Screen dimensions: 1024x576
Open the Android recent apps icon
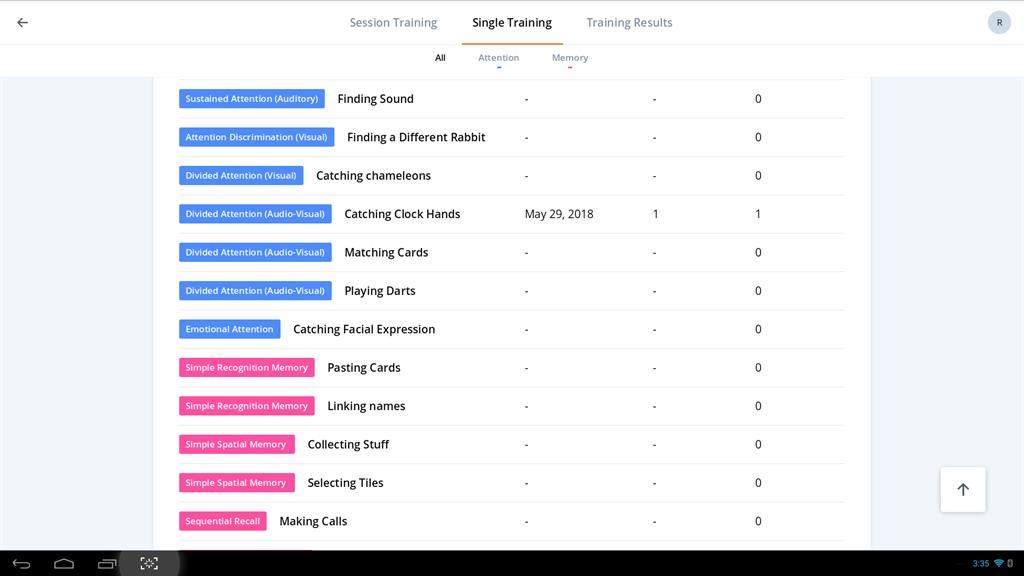[x=107, y=564]
